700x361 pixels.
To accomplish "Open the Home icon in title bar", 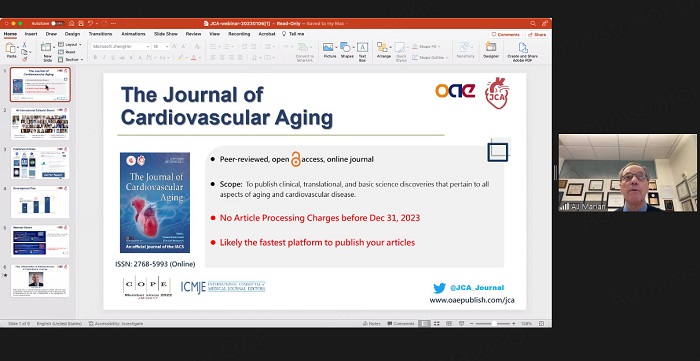I will (x=71, y=23).
